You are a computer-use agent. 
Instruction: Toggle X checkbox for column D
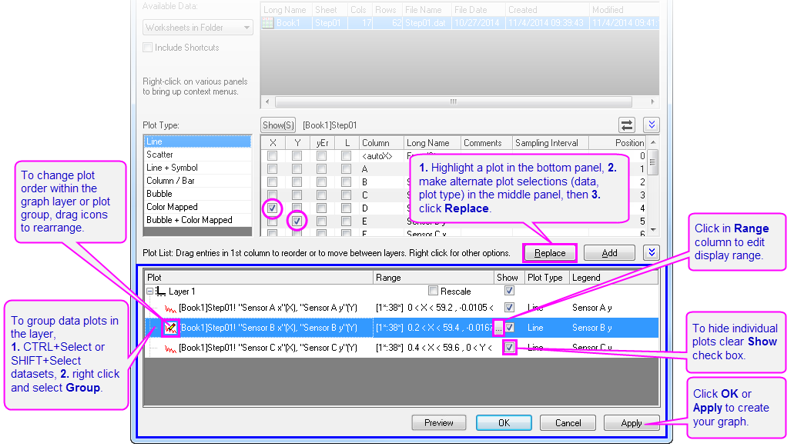tap(272, 208)
